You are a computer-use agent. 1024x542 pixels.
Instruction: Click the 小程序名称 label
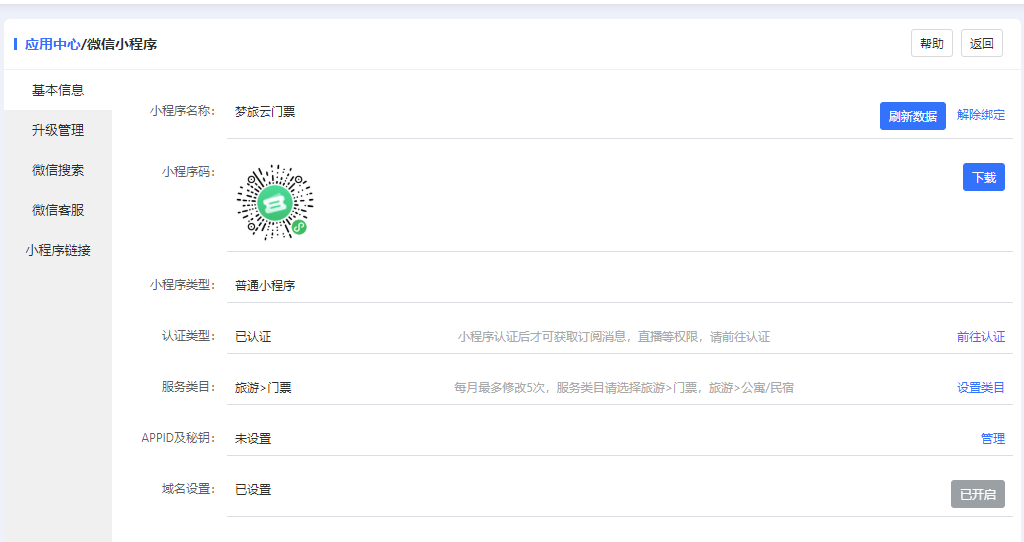(183, 111)
